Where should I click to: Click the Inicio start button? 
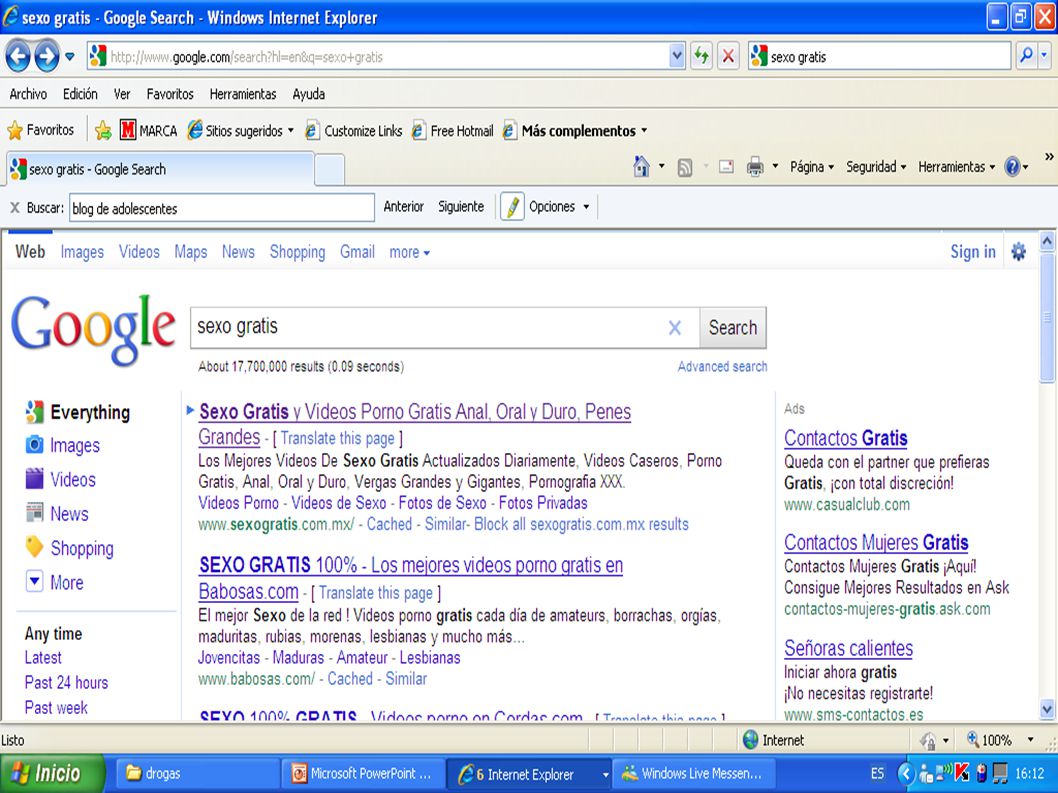tap(53, 773)
